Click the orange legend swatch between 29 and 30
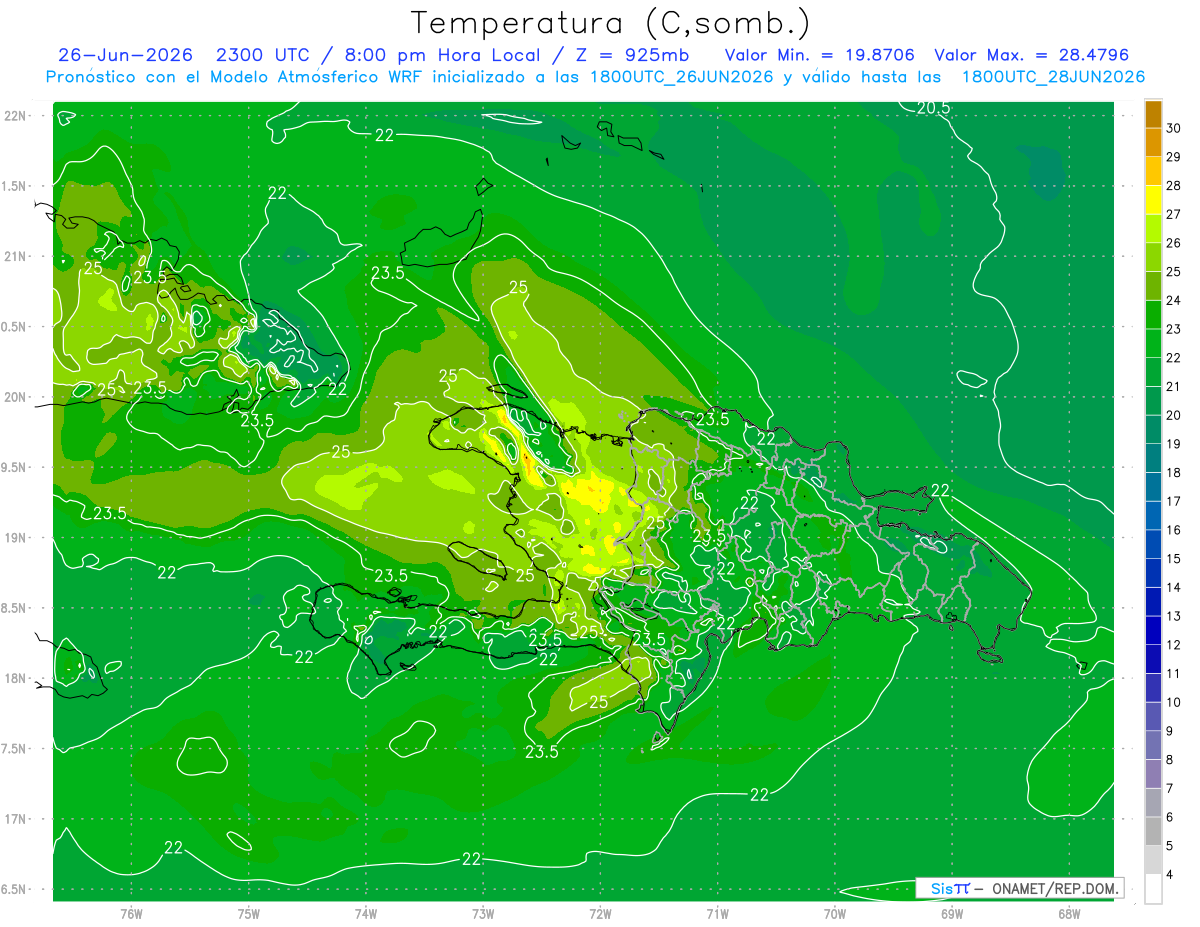Image resolution: width=1200 pixels, height=927 pixels. pyautogui.click(x=1153, y=142)
